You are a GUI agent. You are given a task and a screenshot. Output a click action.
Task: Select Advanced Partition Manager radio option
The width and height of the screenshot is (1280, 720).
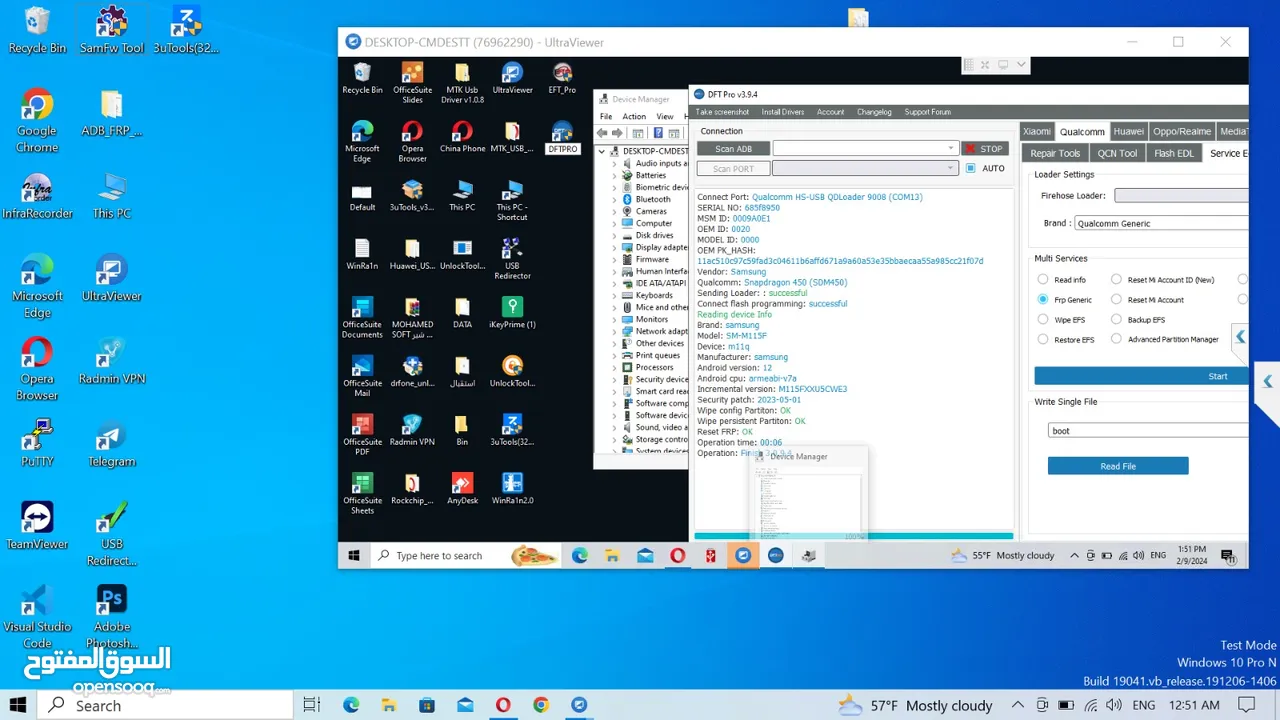[1116, 339]
